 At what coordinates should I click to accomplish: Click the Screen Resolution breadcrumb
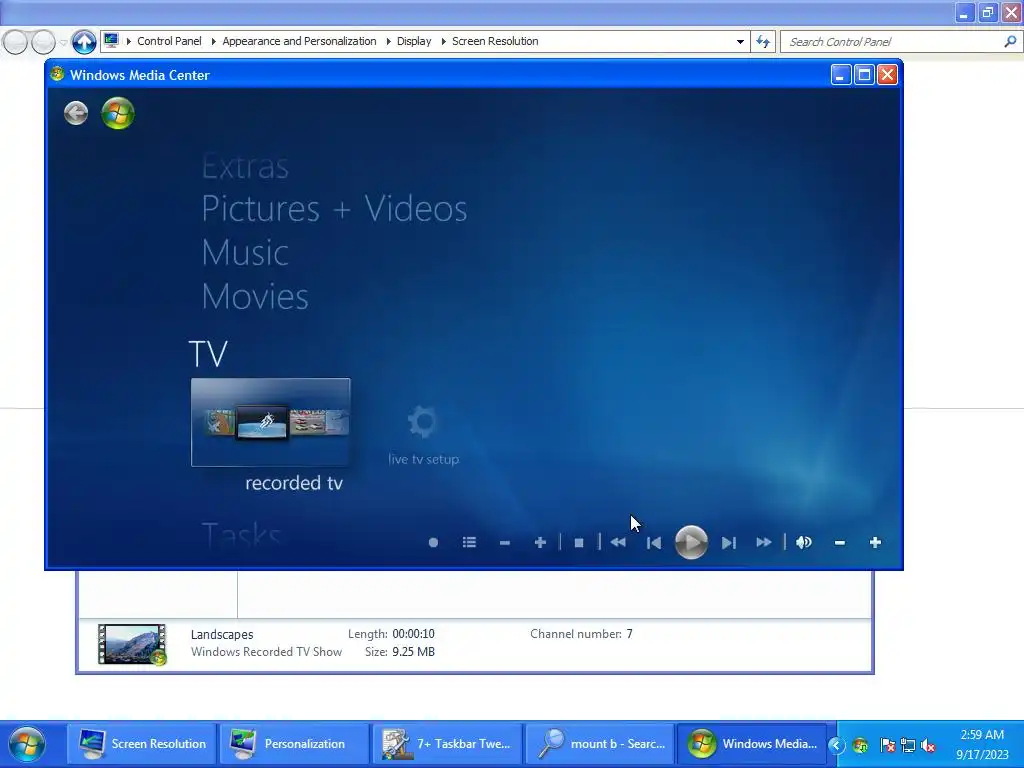[x=495, y=41]
